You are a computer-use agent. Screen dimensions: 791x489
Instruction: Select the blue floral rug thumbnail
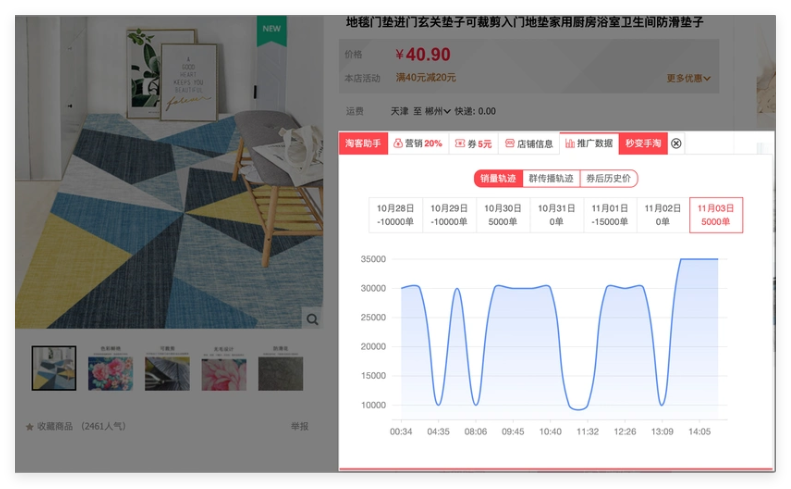(110, 368)
